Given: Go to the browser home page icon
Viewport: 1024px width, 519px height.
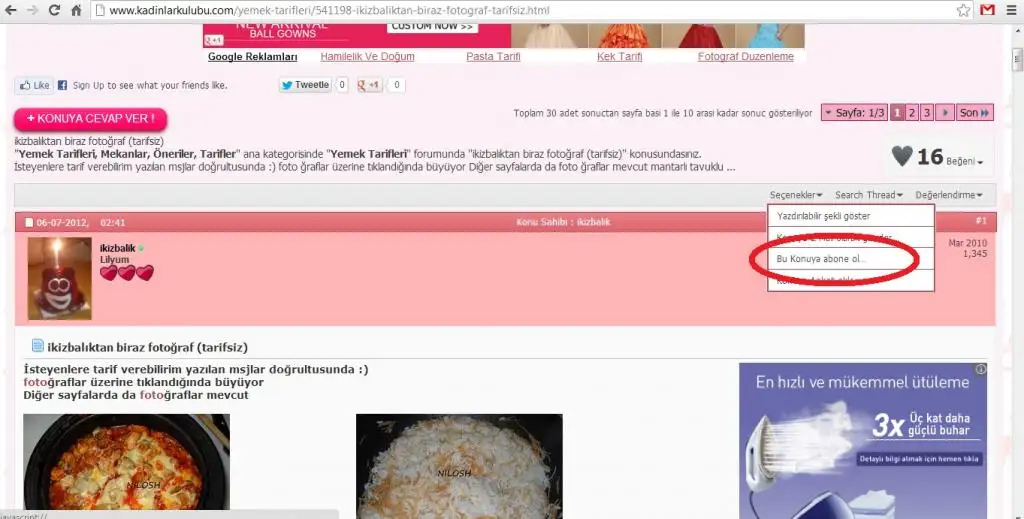Looking at the screenshot, I should 77,10.
